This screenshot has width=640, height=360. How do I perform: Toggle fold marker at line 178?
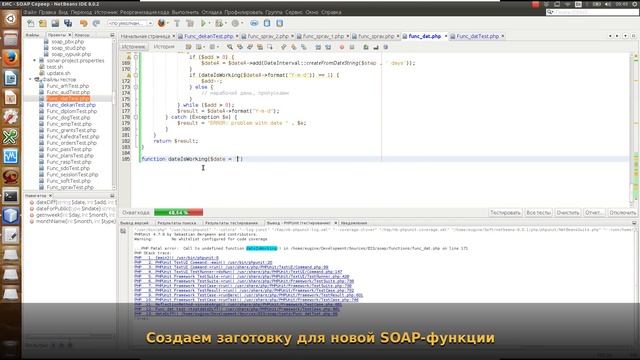(136, 117)
